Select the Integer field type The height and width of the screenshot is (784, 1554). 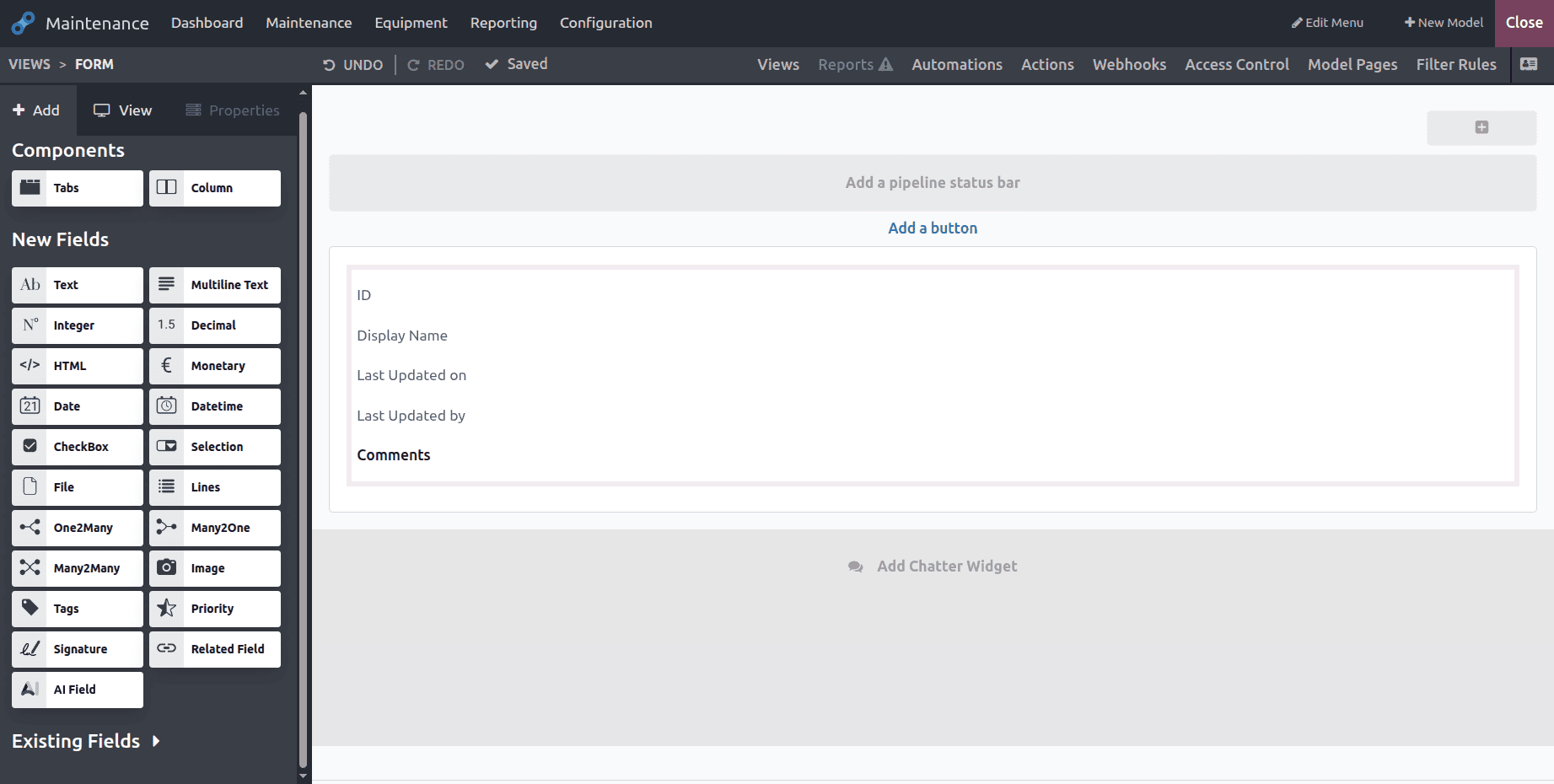point(78,325)
